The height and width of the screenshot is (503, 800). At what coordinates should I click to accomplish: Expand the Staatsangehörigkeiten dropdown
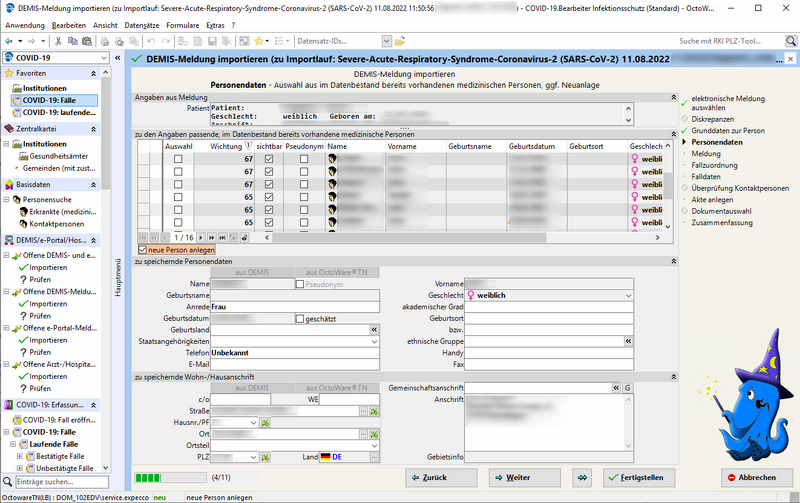tap(375, 341)
